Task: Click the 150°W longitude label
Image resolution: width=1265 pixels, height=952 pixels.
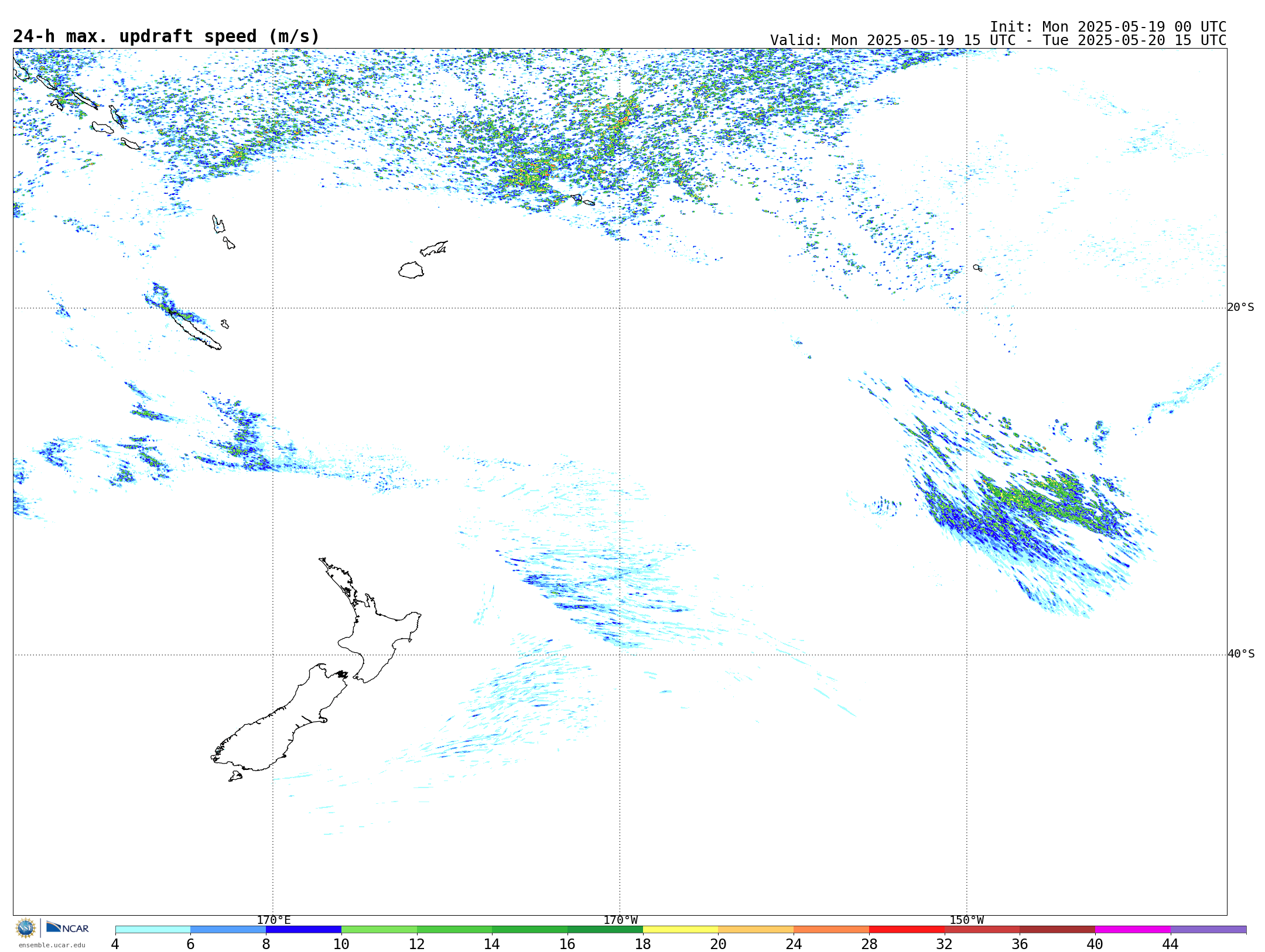Action: [967, 920]
